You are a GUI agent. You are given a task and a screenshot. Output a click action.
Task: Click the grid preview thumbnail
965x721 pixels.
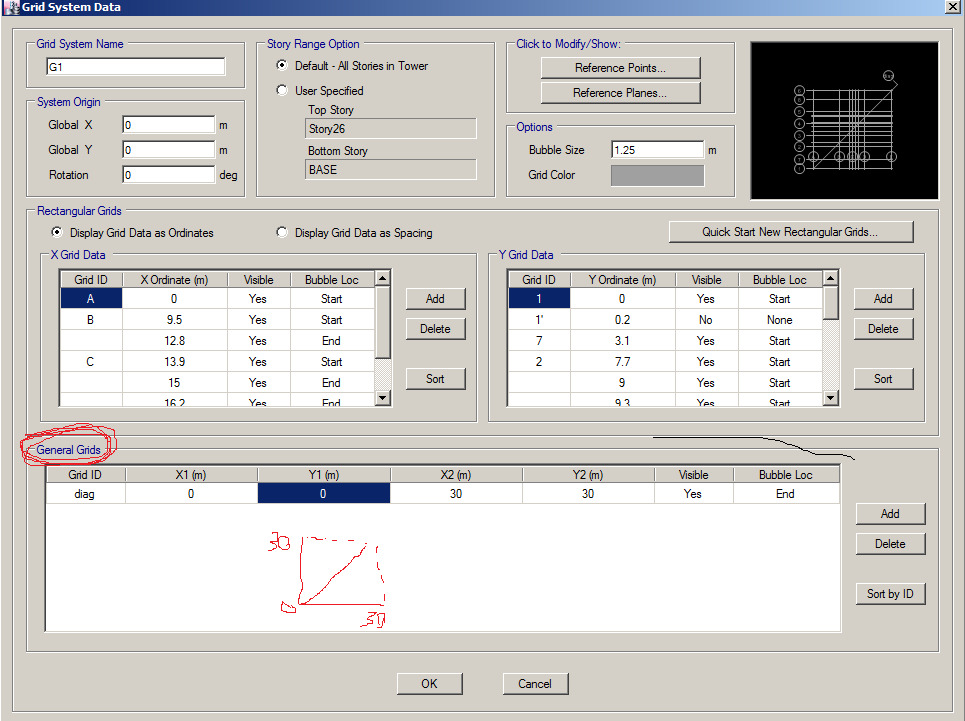844,121
